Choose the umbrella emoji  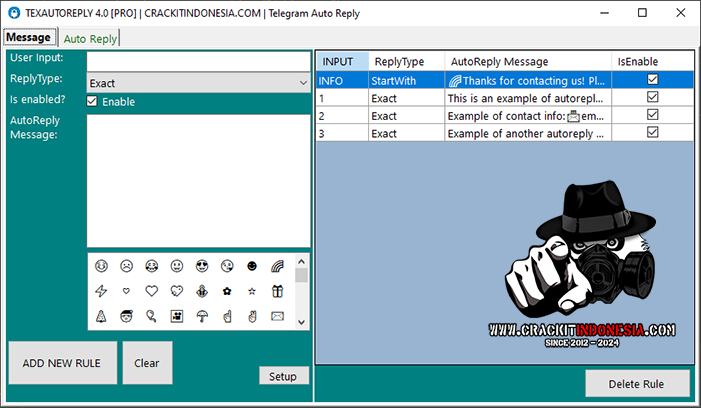tap(201, 317)
